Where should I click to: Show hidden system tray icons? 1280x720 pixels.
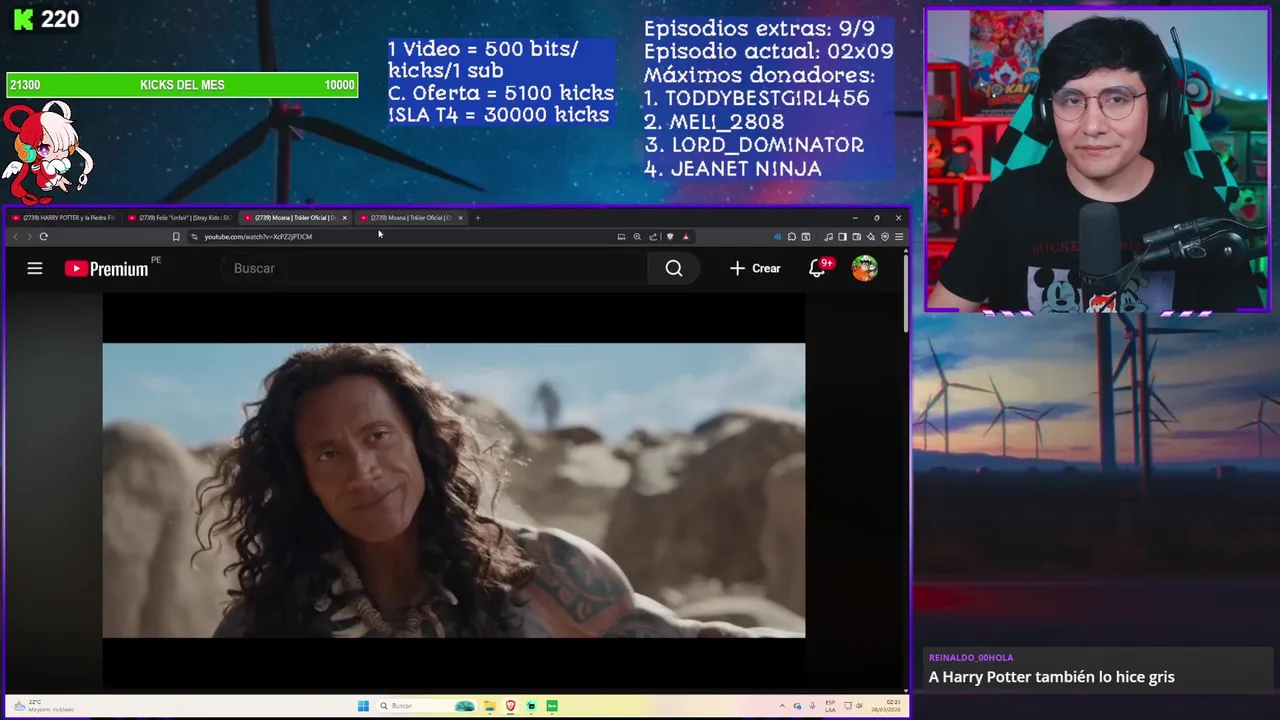[x=782, y=706]
